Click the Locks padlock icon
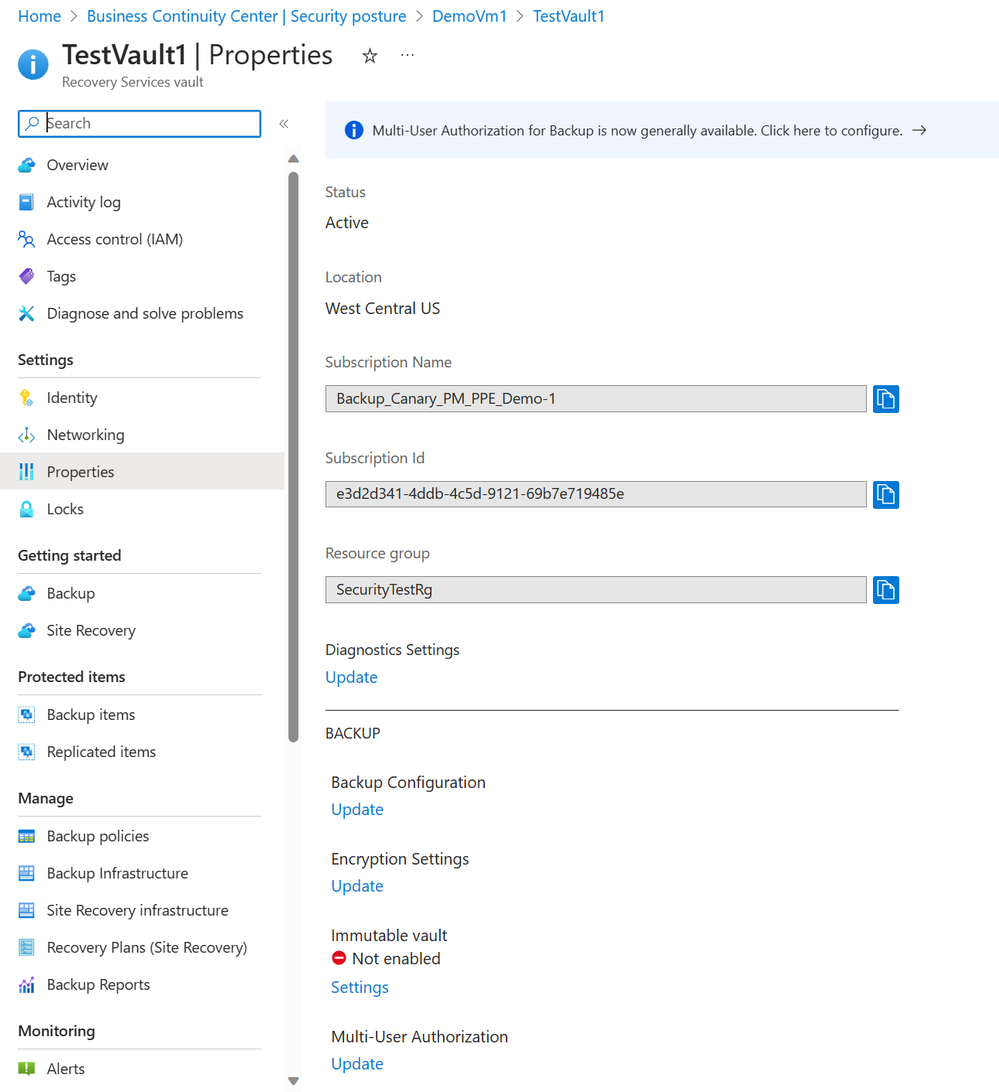 click(26, 509)
